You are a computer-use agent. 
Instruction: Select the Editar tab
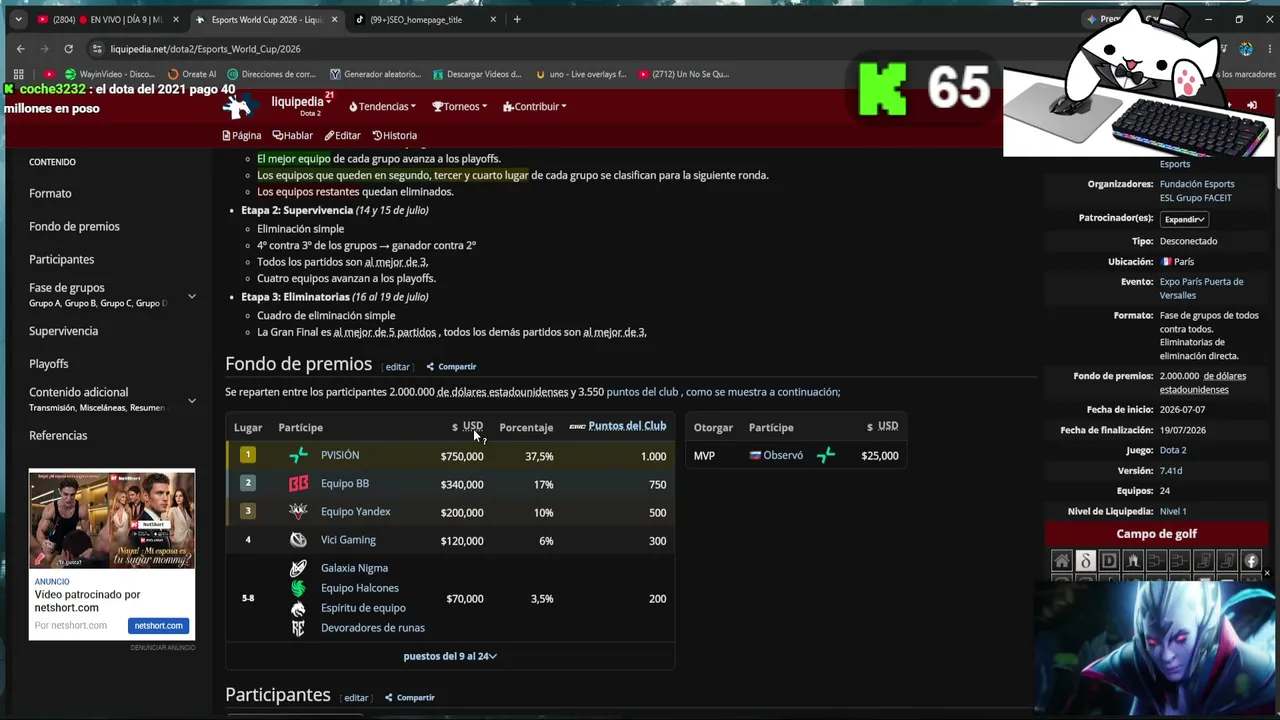coord(343,135)
